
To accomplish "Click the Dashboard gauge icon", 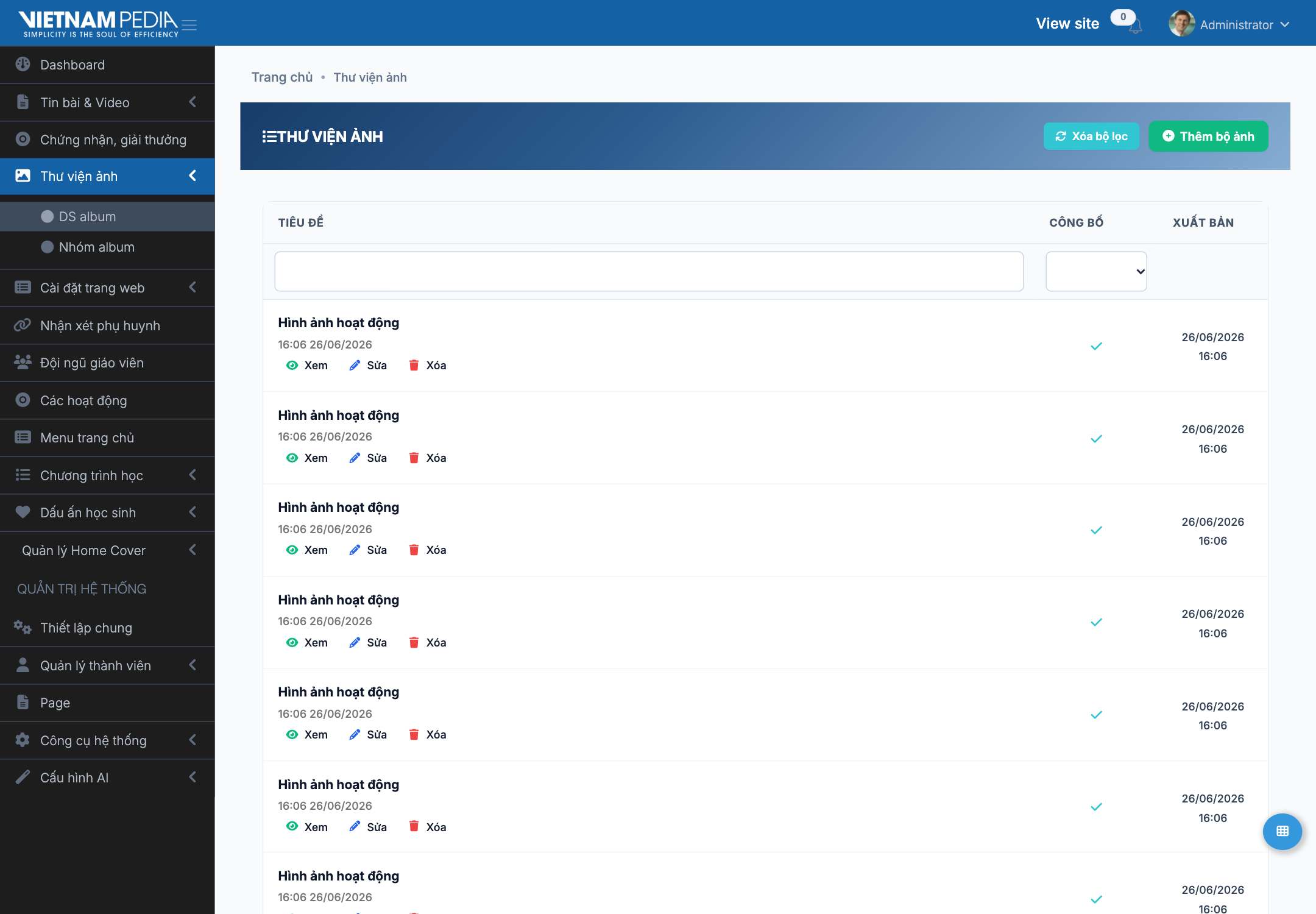I will point(23,65).
